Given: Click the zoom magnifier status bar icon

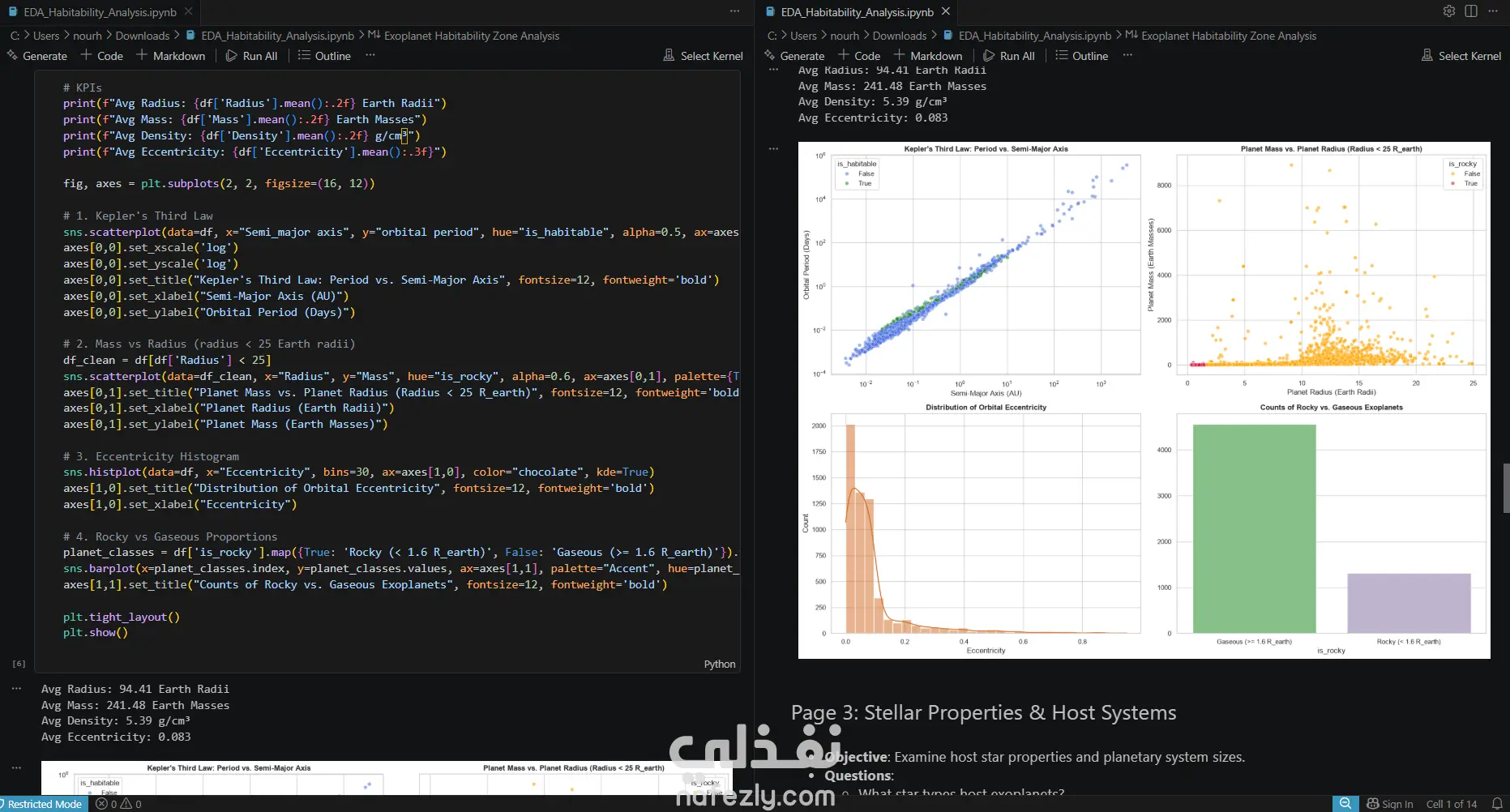Looking at the screenshot, I should point(1345,804).
